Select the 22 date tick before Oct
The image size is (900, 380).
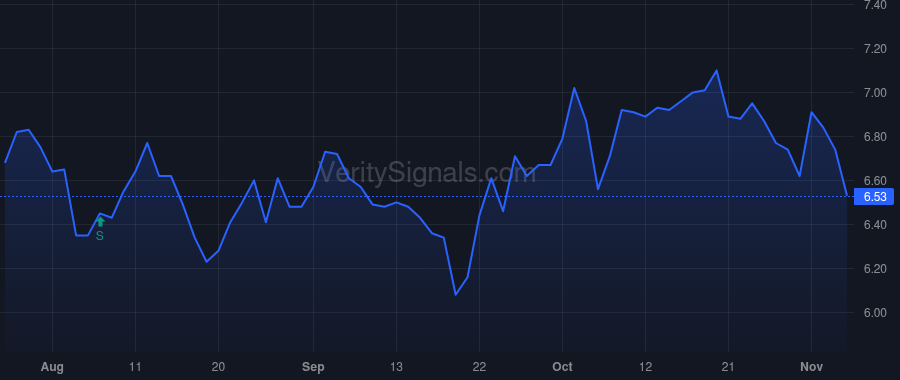pyautogui.click(x=479, y=367)
